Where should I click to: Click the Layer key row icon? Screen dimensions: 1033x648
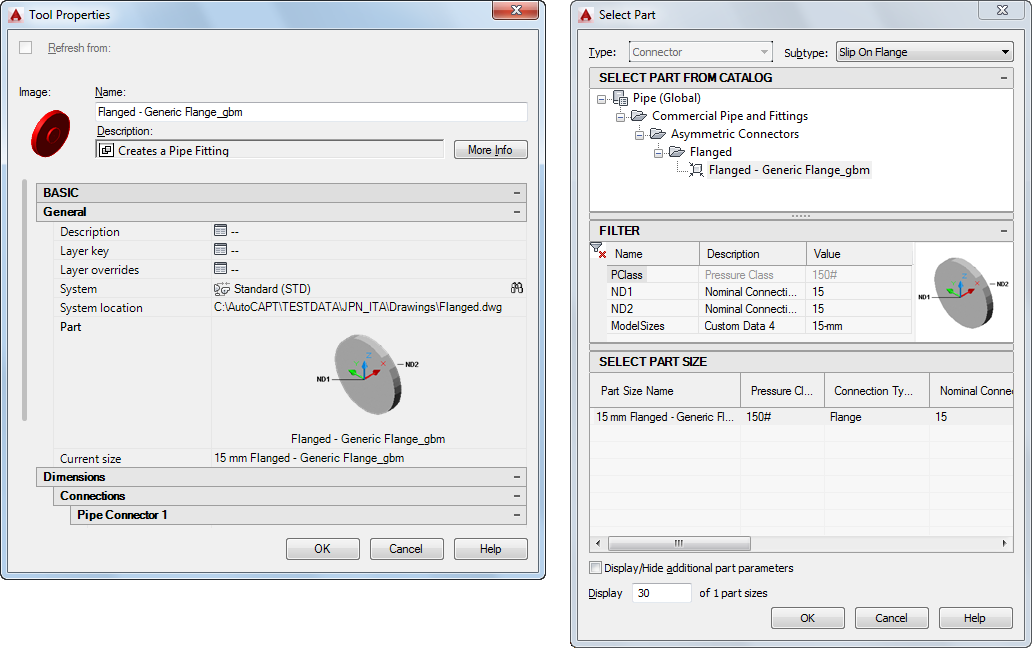221,250
